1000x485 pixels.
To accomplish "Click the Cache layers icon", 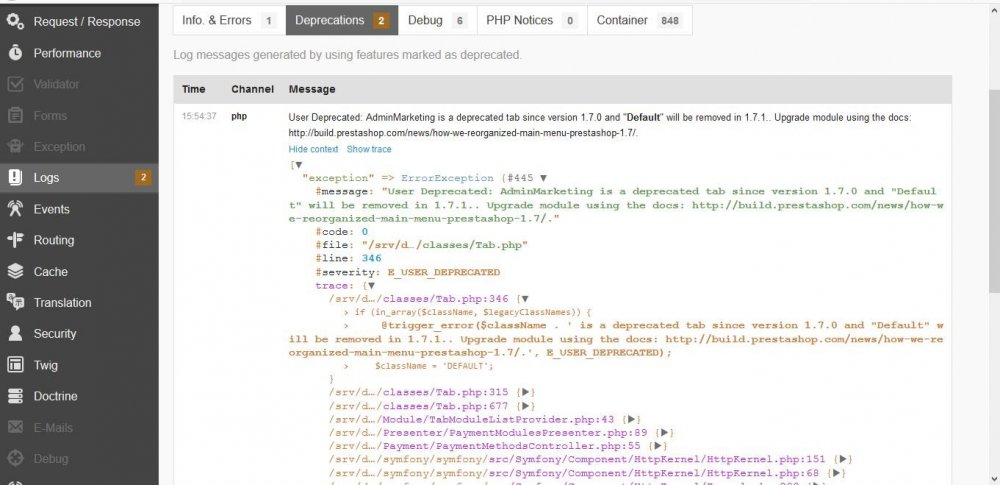I will pos(15,271).
